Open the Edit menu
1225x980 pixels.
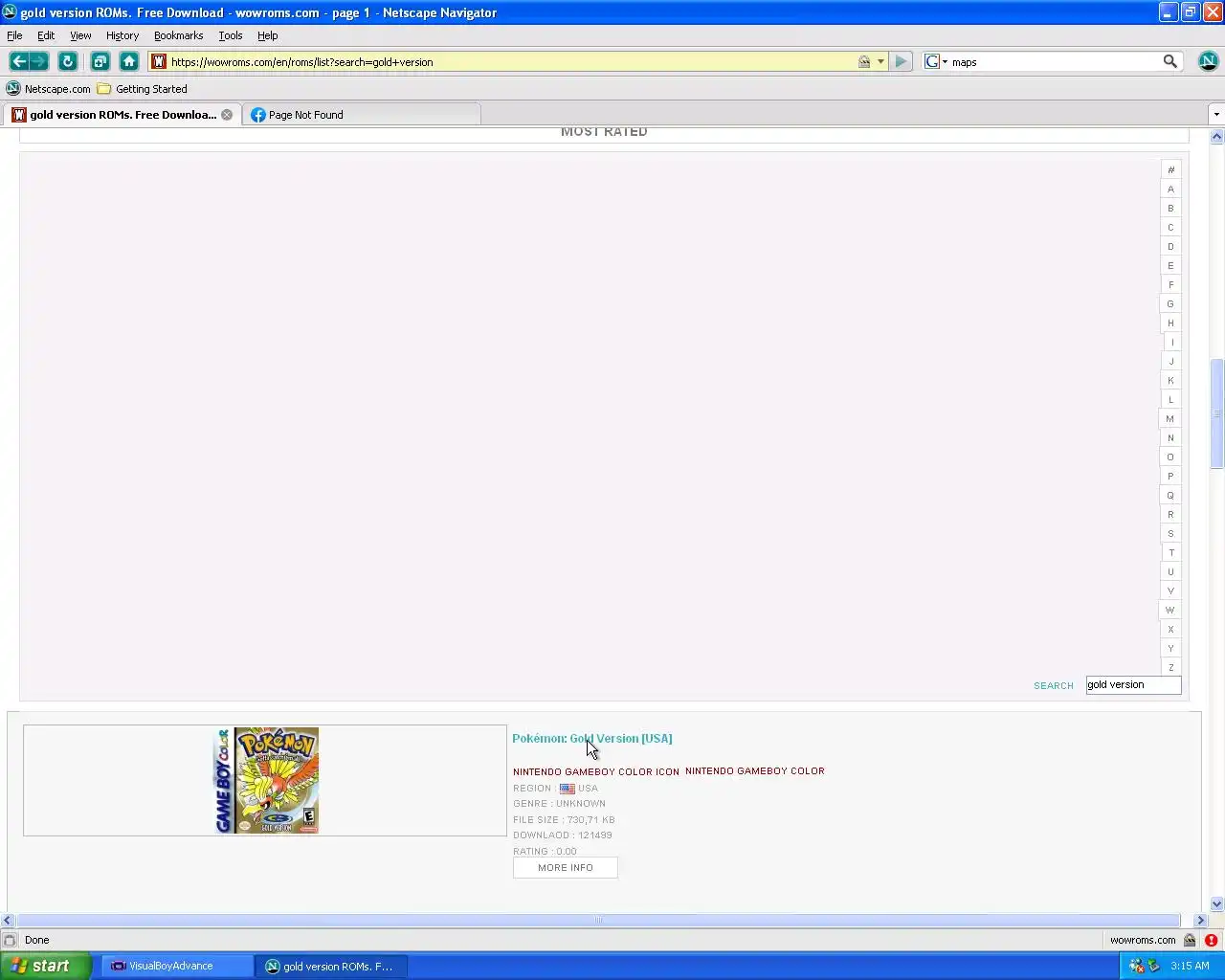(46, 35)
